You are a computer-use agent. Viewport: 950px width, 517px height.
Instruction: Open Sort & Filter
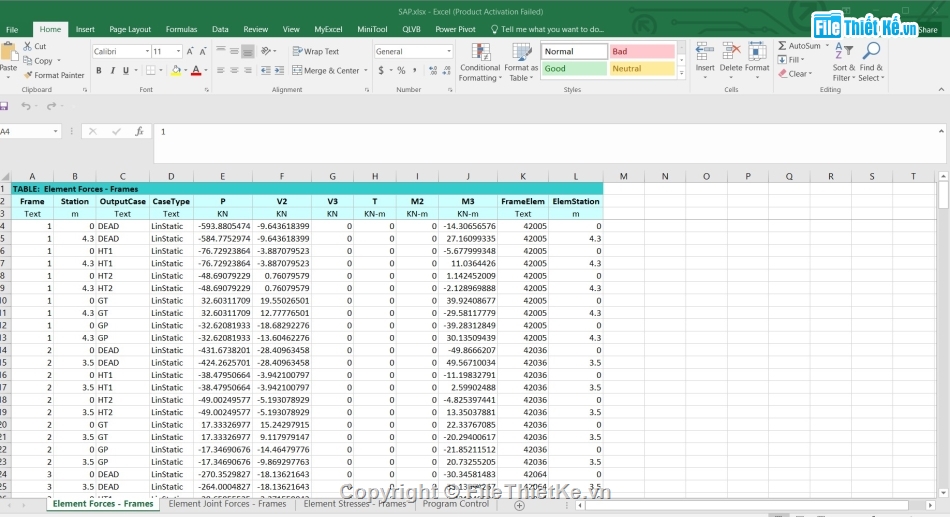(843, 61)
